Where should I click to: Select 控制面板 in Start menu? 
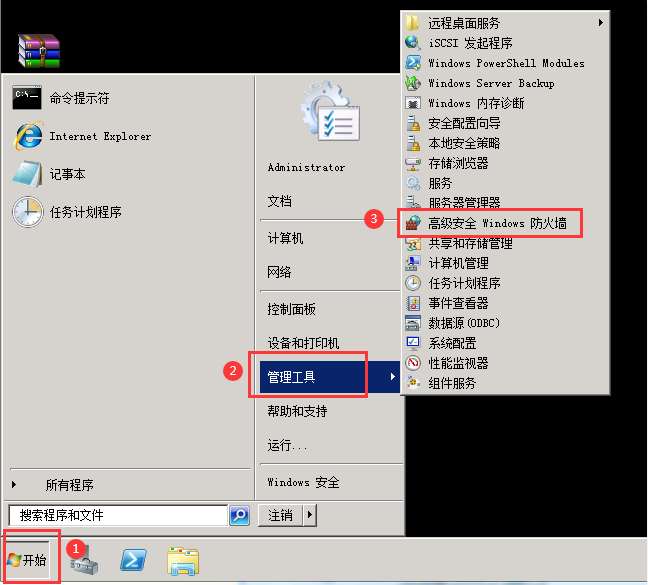click(291, 309)
